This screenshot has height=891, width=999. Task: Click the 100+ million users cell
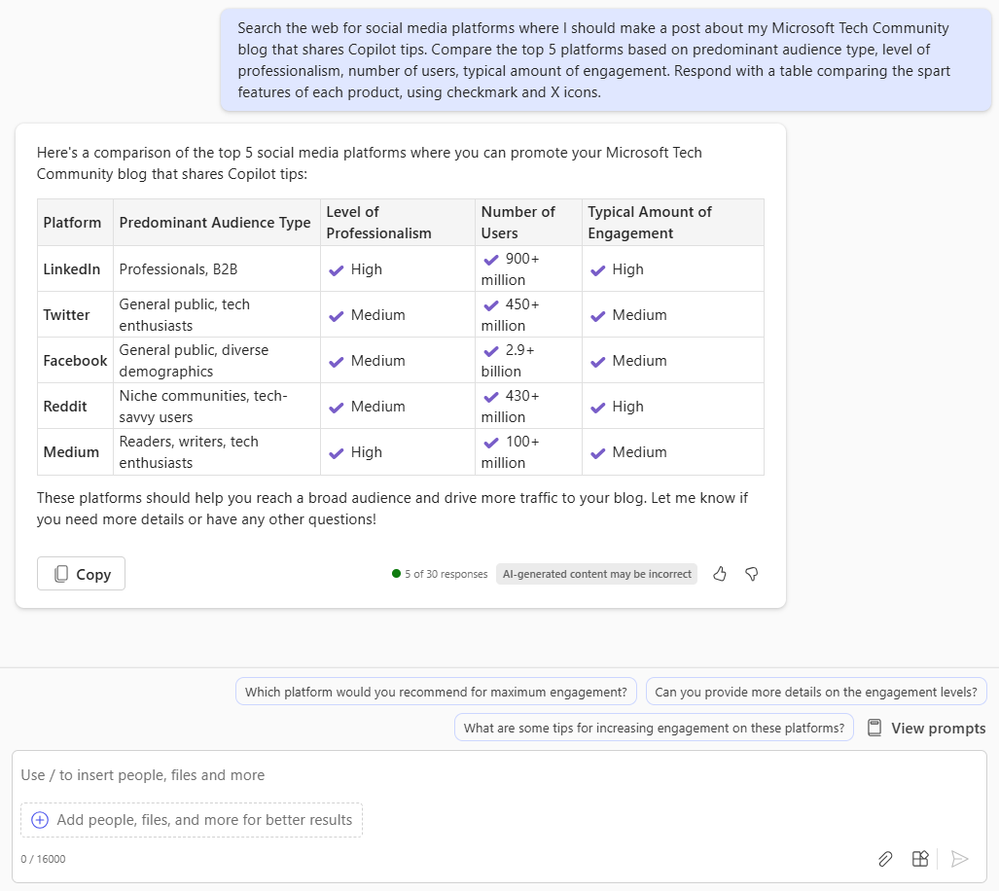click(528, 452)
